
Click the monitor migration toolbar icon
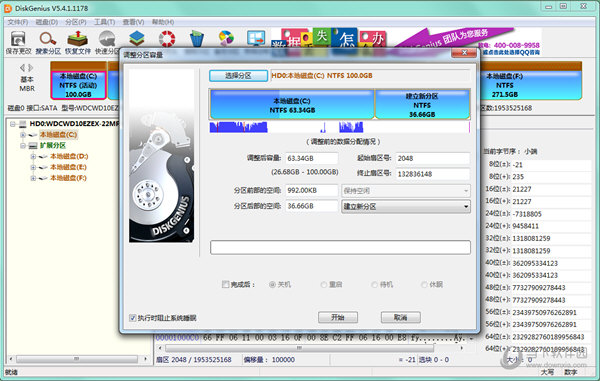(256, 39)
